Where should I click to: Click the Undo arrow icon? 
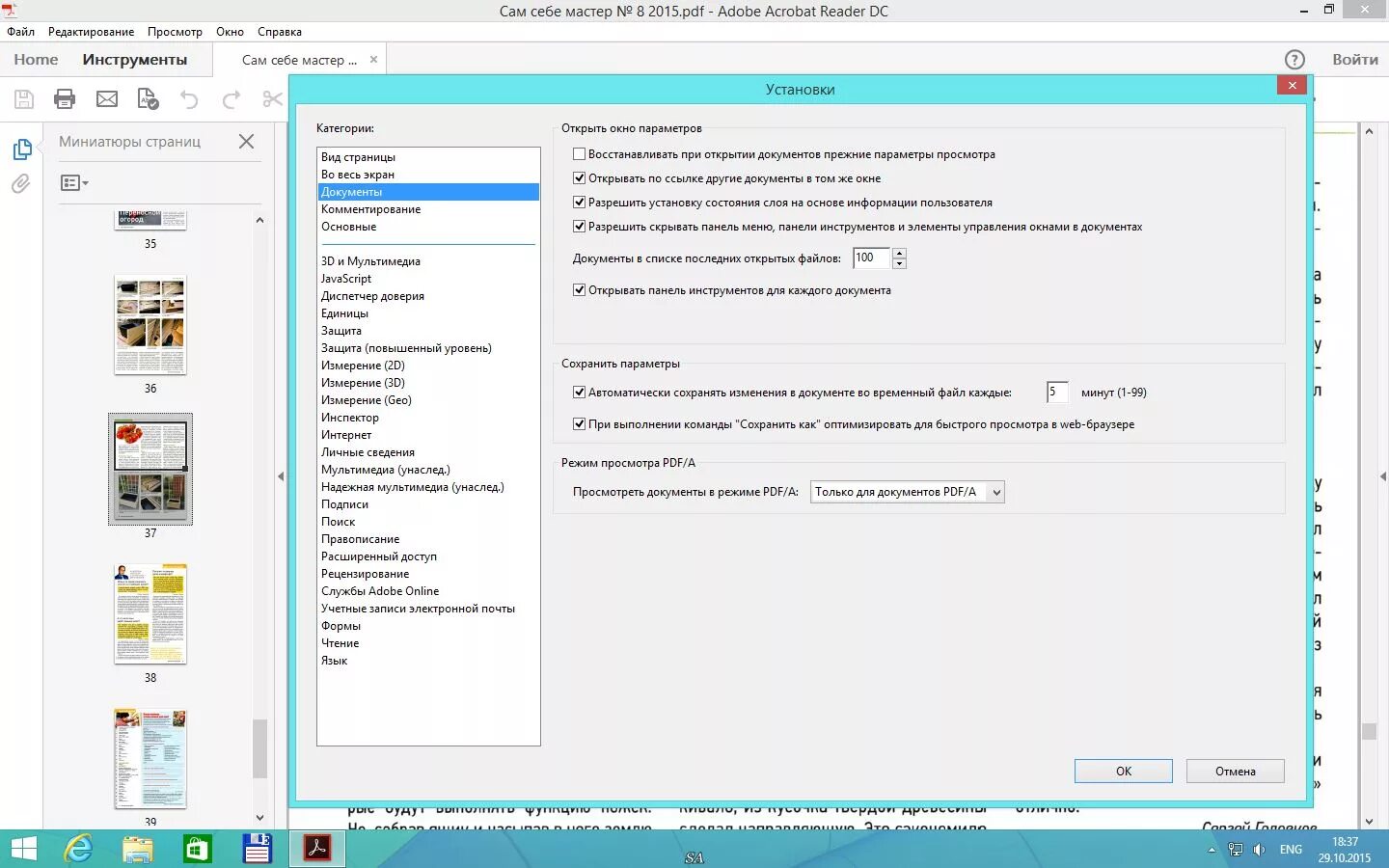(x=189, y=99)
